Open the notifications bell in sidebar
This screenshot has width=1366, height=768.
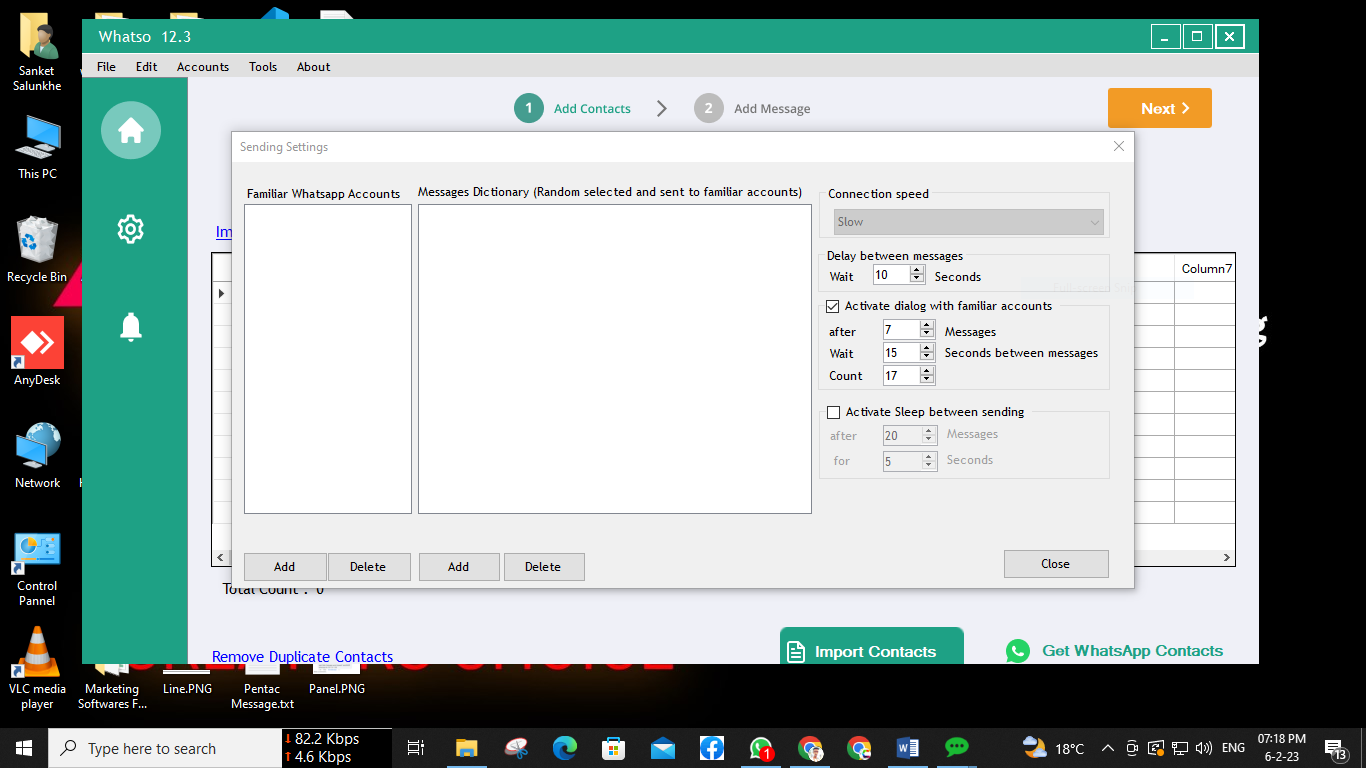coord(131,327)
